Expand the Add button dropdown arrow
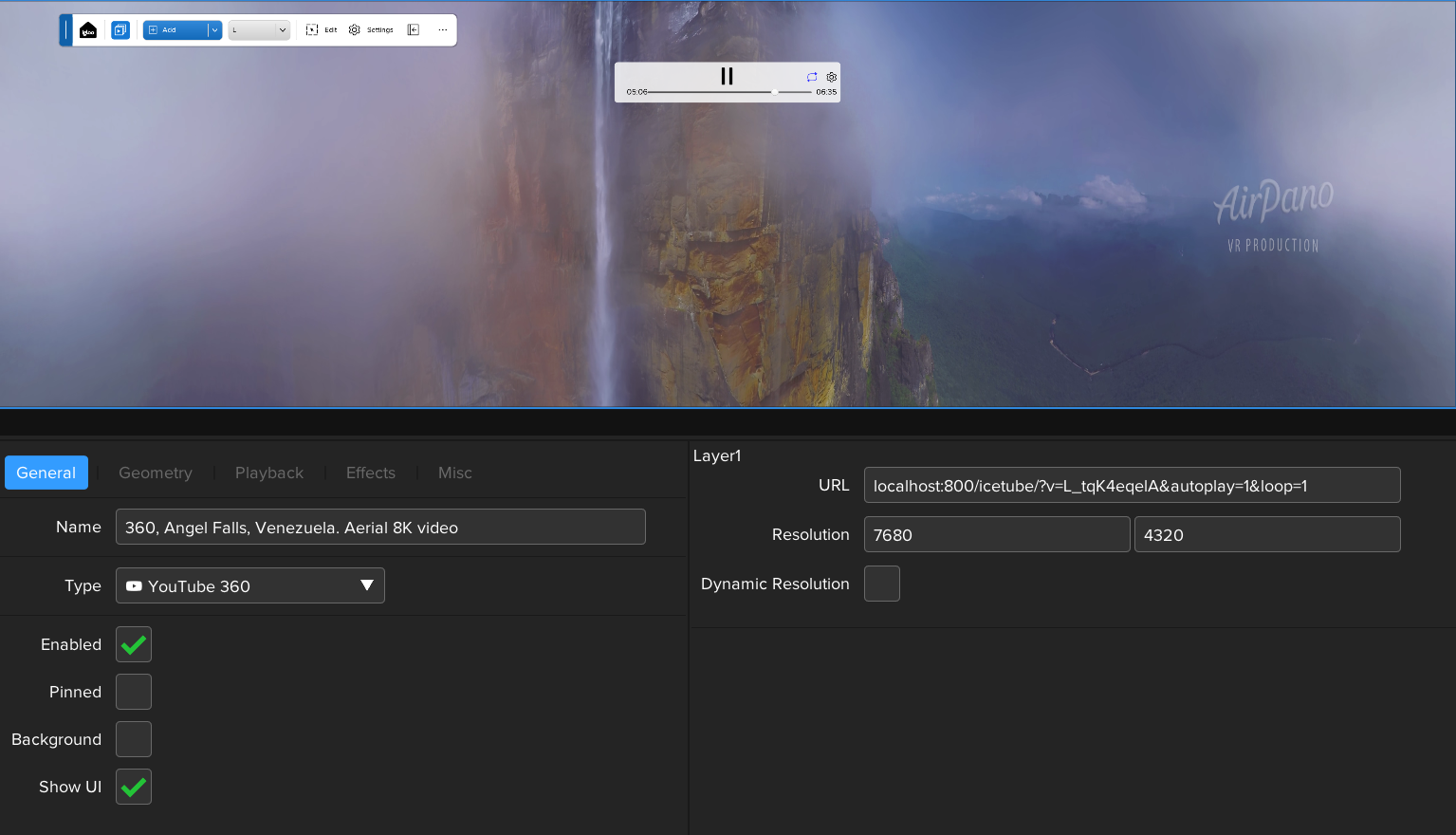This screenshot has width=1456, height=835. (x=213, y=29)
